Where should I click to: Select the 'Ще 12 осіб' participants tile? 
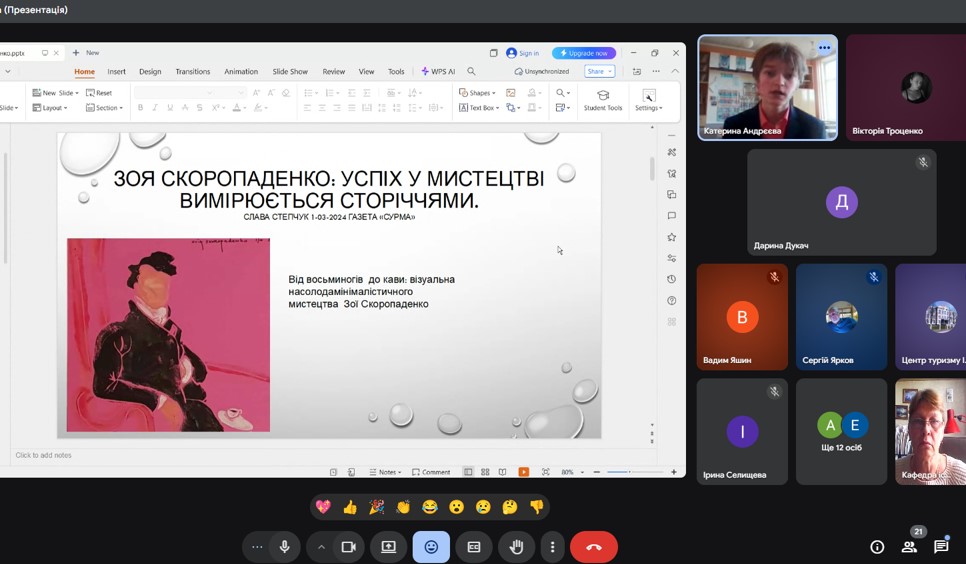tap(841, 431)
